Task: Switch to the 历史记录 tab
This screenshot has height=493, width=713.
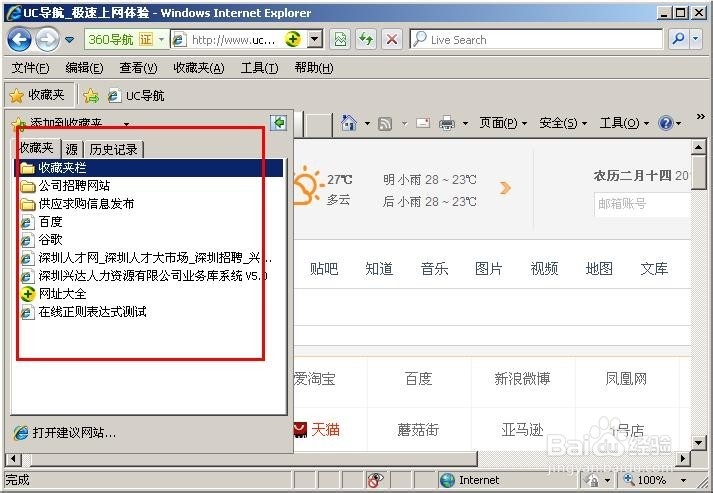Action: point(113,149)
